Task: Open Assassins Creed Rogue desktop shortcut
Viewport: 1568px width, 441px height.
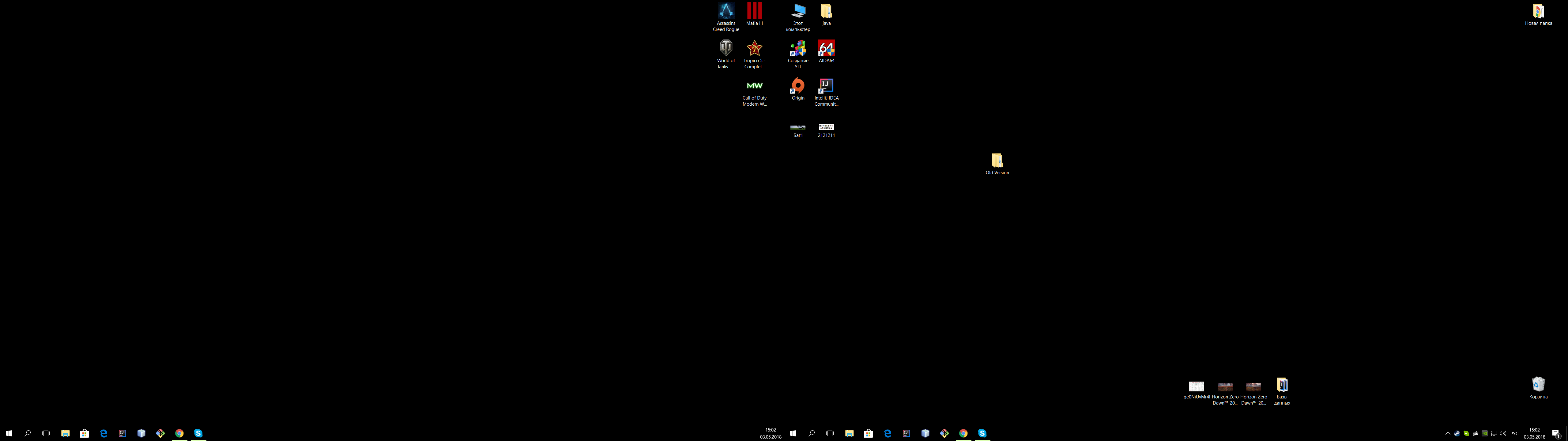Action: (726, 12)
